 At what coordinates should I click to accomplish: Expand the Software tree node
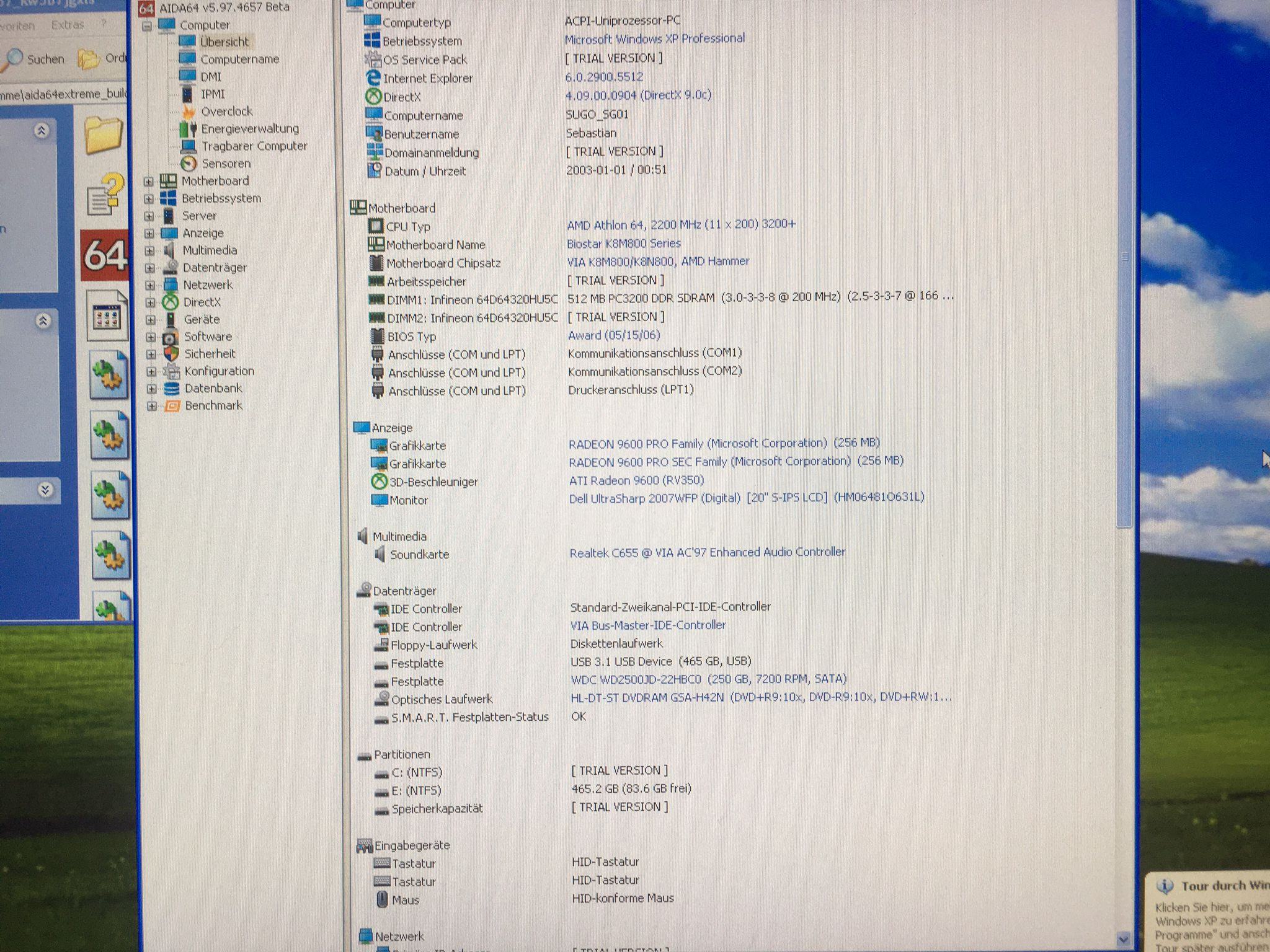click(151, 337)
